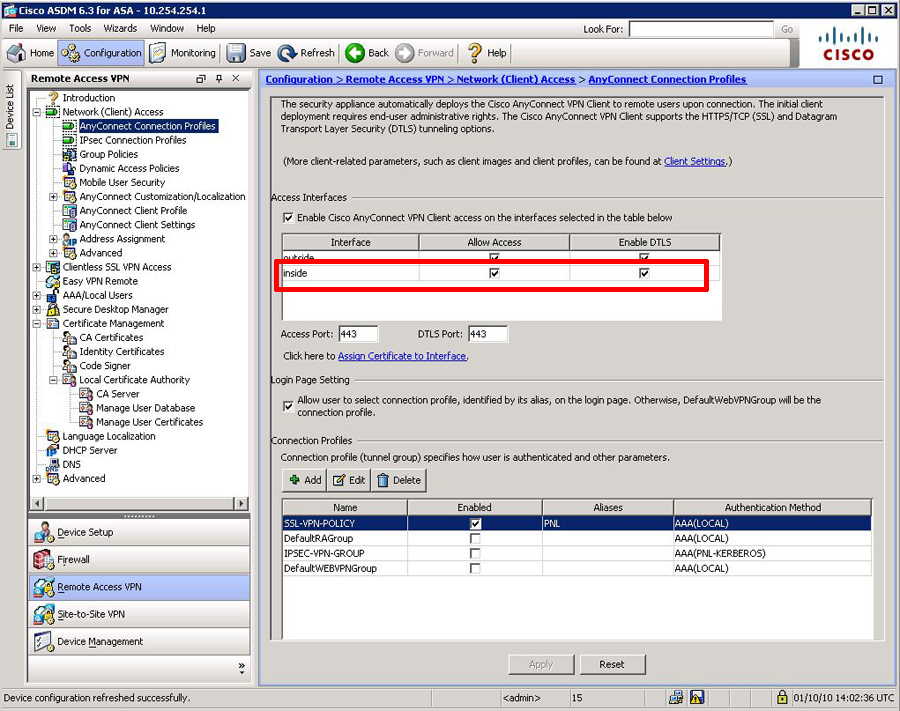Collapse the Network (Client) Access node
This screenshot has height=711, width=900.
point(37,112)
